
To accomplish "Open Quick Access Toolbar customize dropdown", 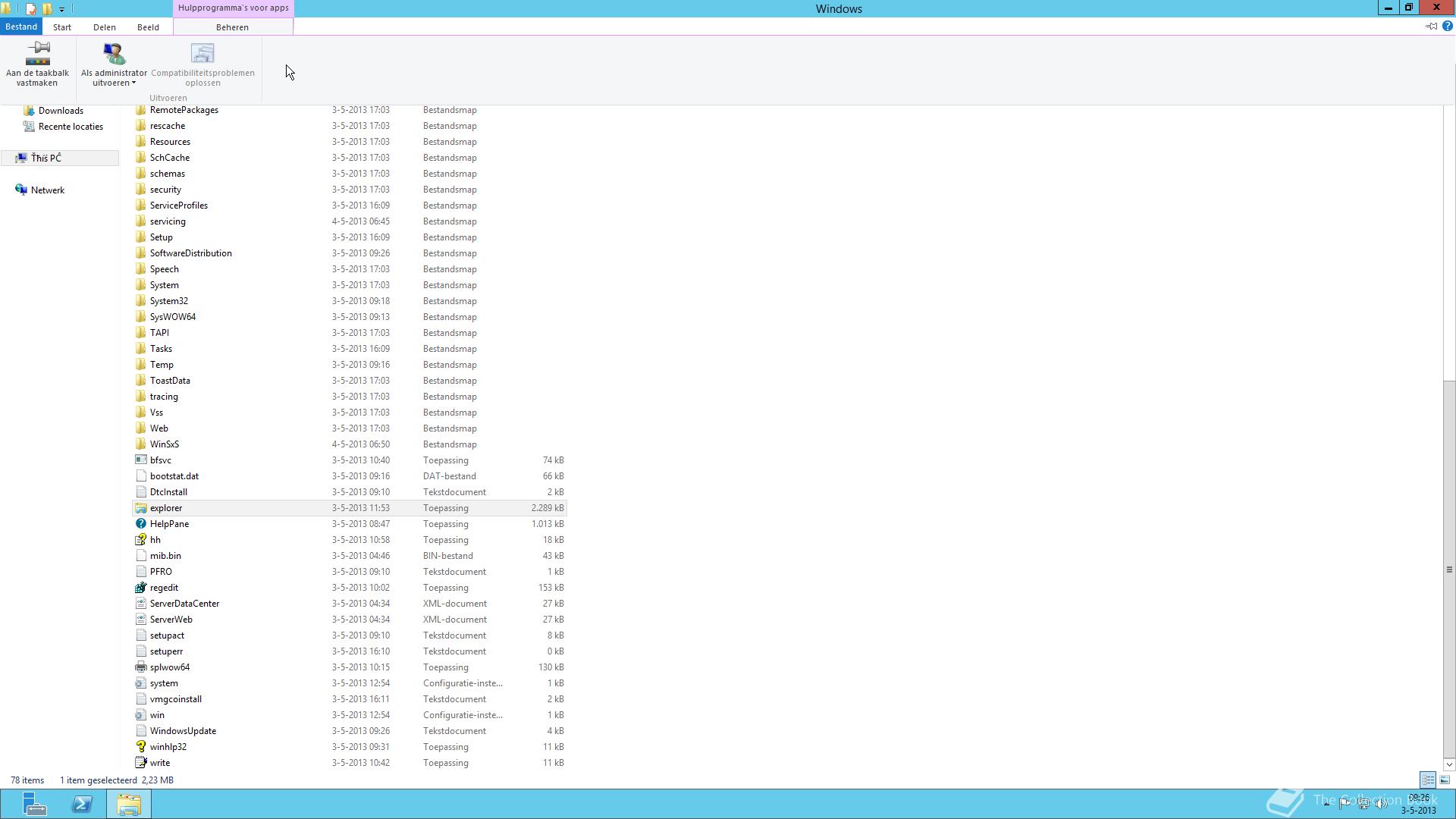I will 61,9.
